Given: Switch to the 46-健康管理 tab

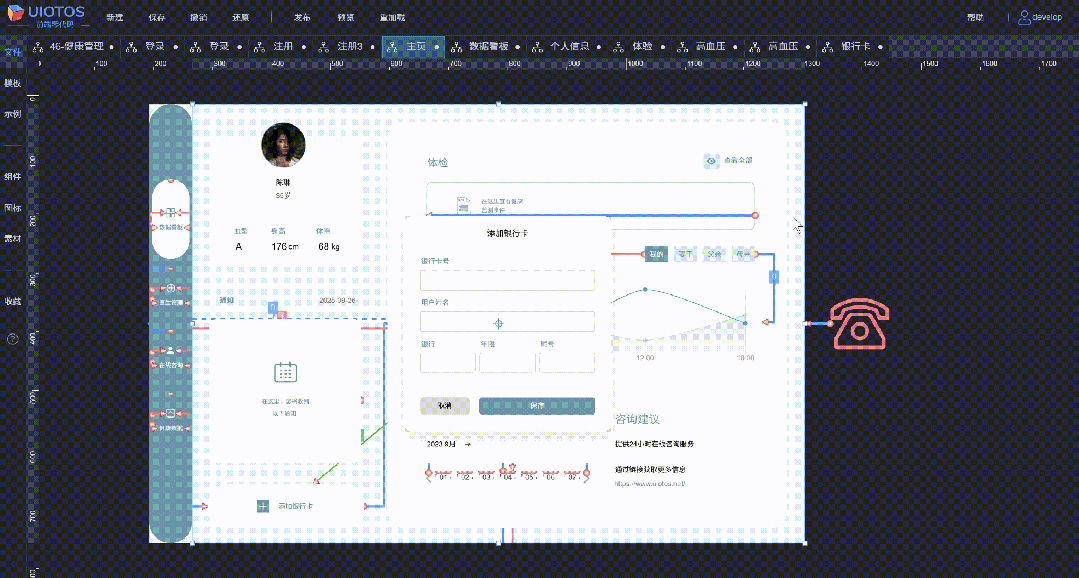Looking at the screenshot, I should point(72,47).
